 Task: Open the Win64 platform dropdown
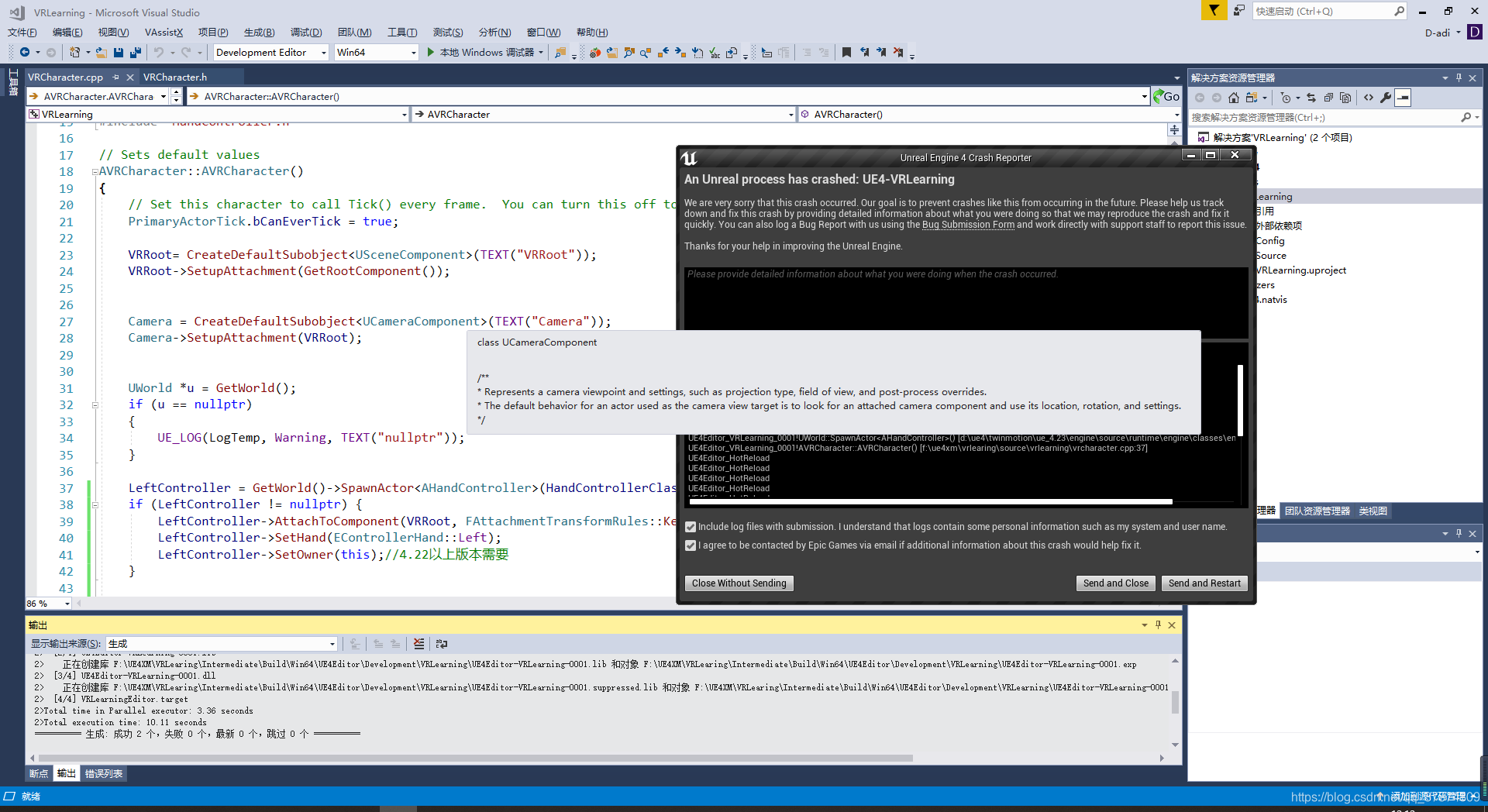413,52
